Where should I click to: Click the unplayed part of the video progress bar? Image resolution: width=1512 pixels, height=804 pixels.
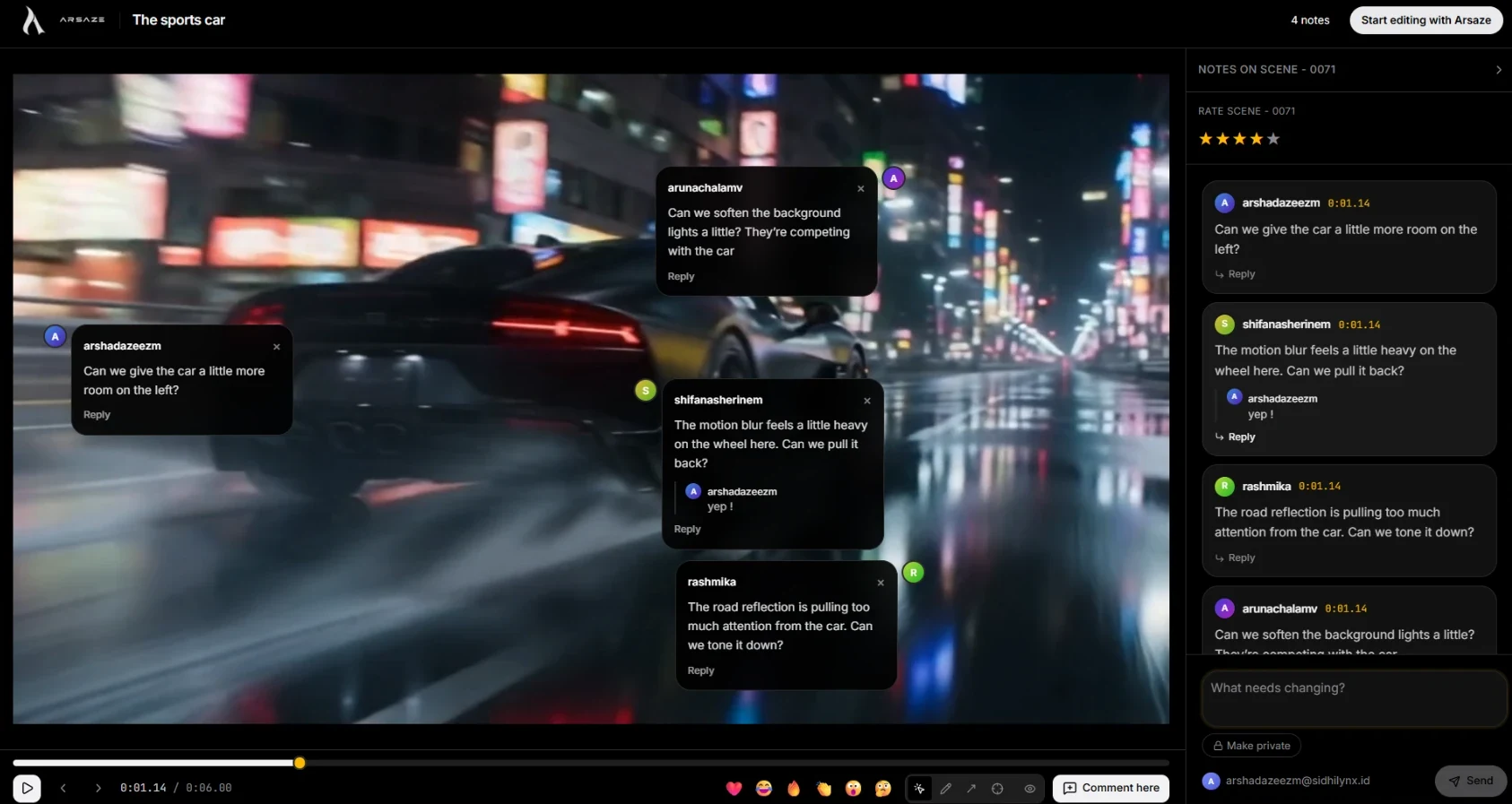click(x=737, y=763)
